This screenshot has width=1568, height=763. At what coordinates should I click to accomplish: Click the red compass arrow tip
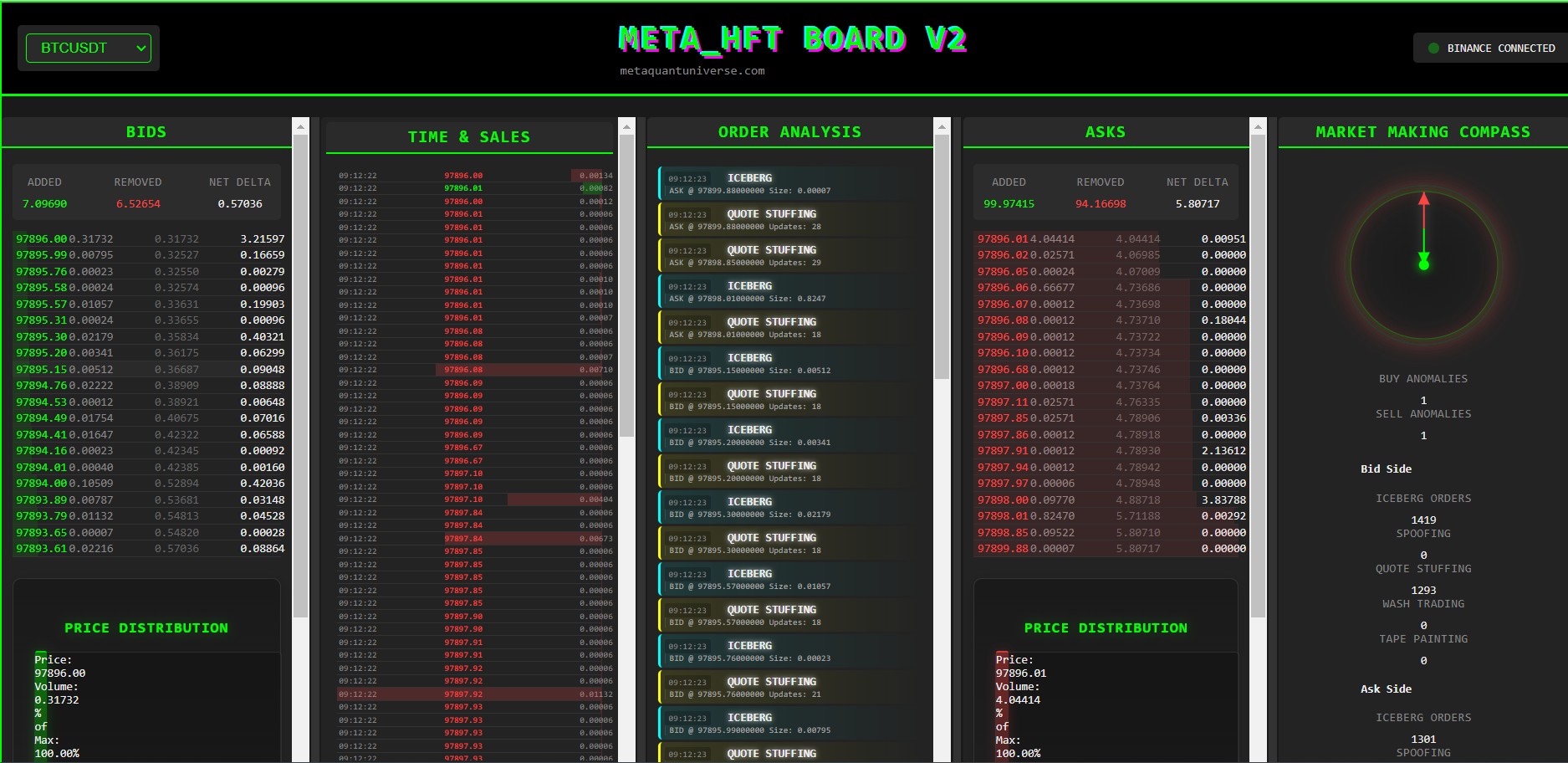click(x=1423, y=198)
